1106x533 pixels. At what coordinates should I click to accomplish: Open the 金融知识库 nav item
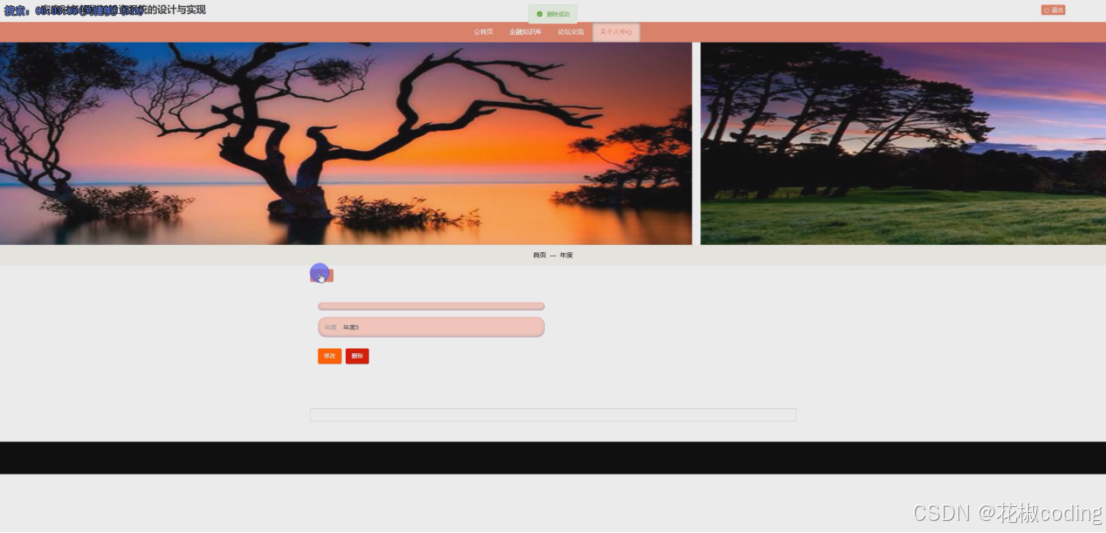[x=525, y=32]
